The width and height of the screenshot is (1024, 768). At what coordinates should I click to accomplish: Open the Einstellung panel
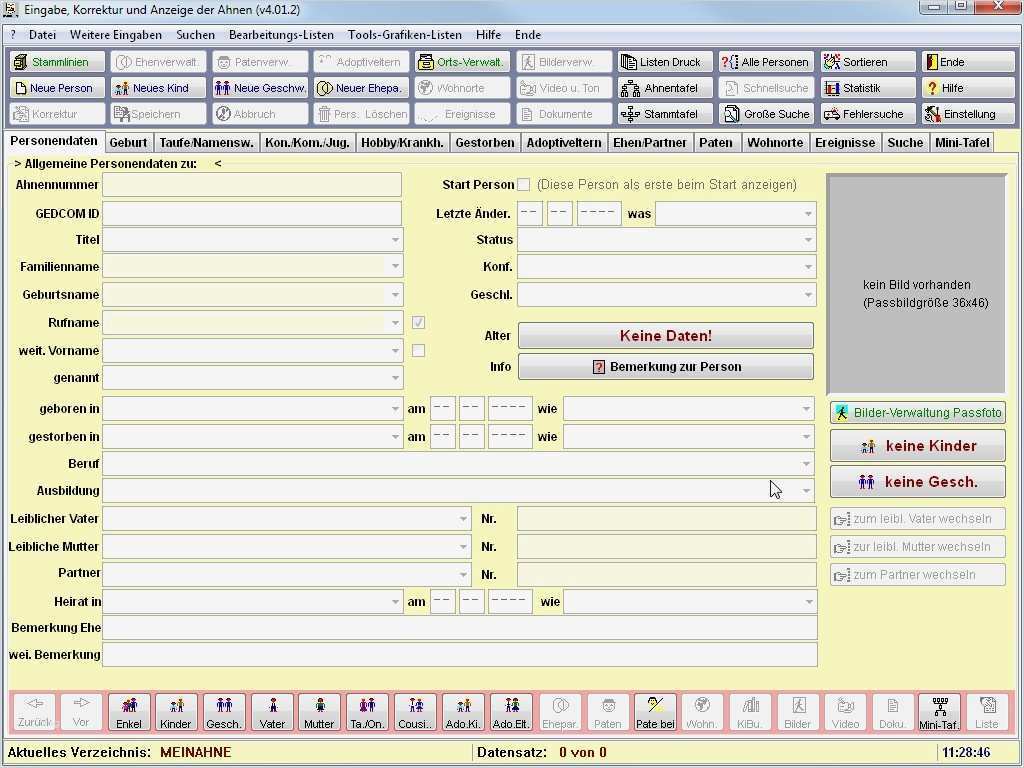click(967, 113)
